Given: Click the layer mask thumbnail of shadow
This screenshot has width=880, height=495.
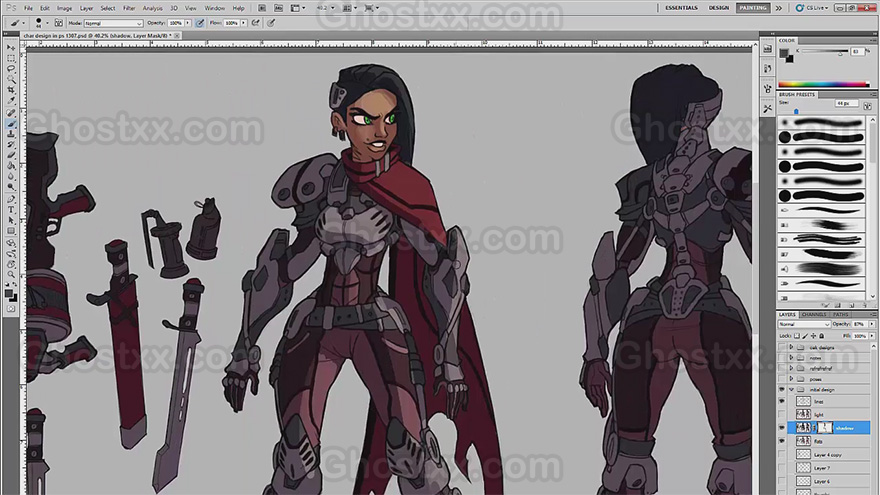Looking at the screenshot, I should 824,428.
